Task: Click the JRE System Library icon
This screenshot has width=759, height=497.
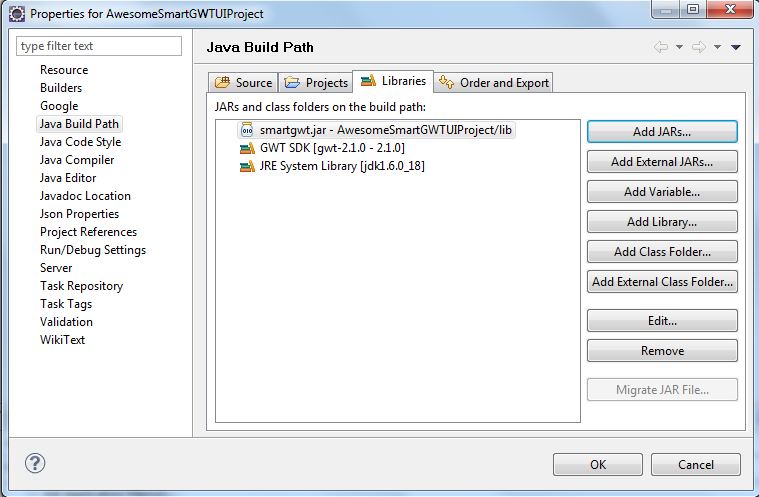Action: pos(247,166)
